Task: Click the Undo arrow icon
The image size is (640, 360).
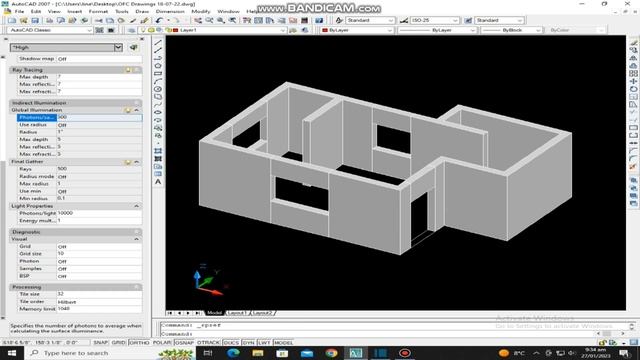Action: click(x=159, y=20)
